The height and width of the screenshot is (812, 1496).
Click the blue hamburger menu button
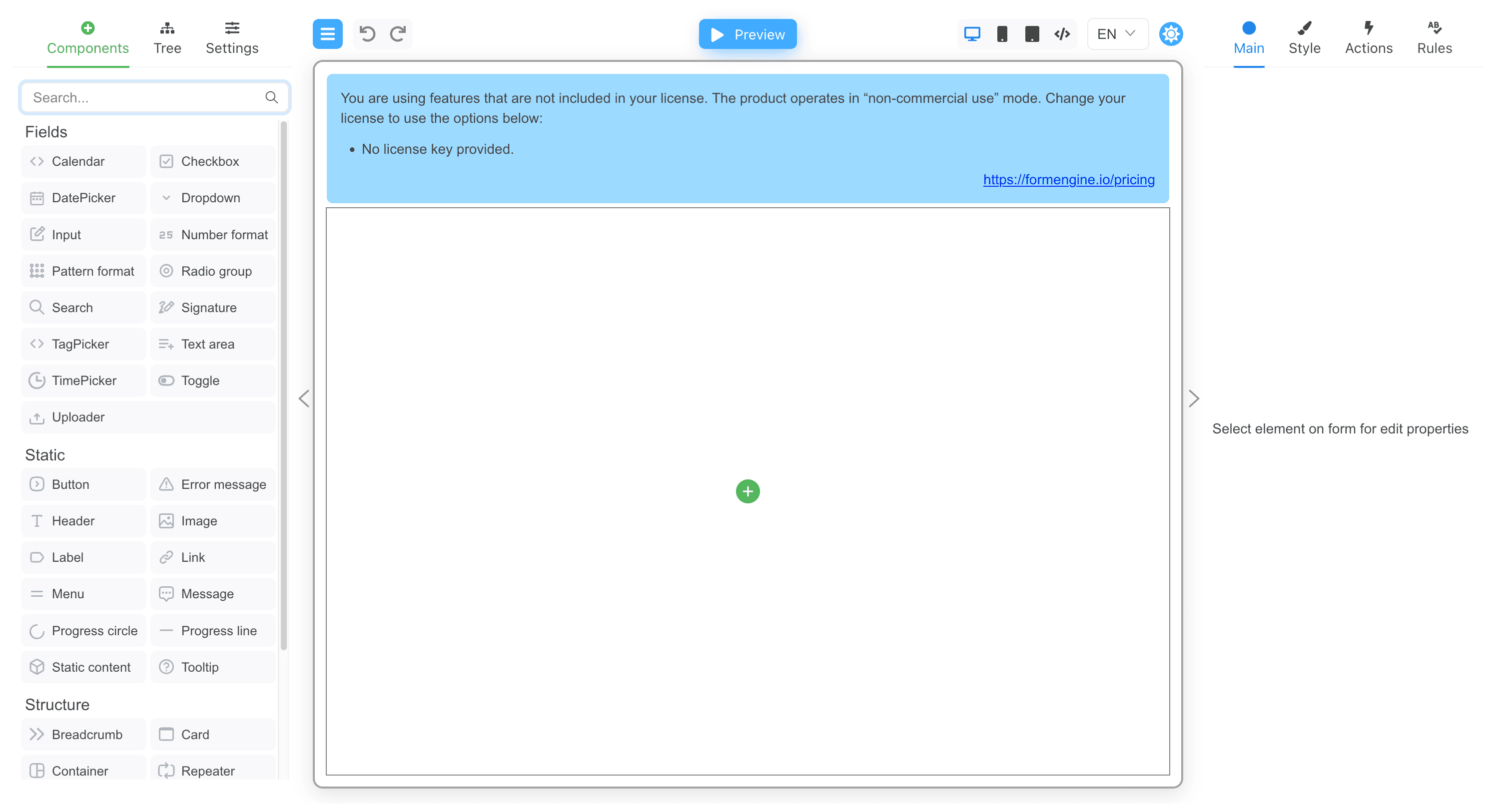pyautogui.click(x=328, y=33)
